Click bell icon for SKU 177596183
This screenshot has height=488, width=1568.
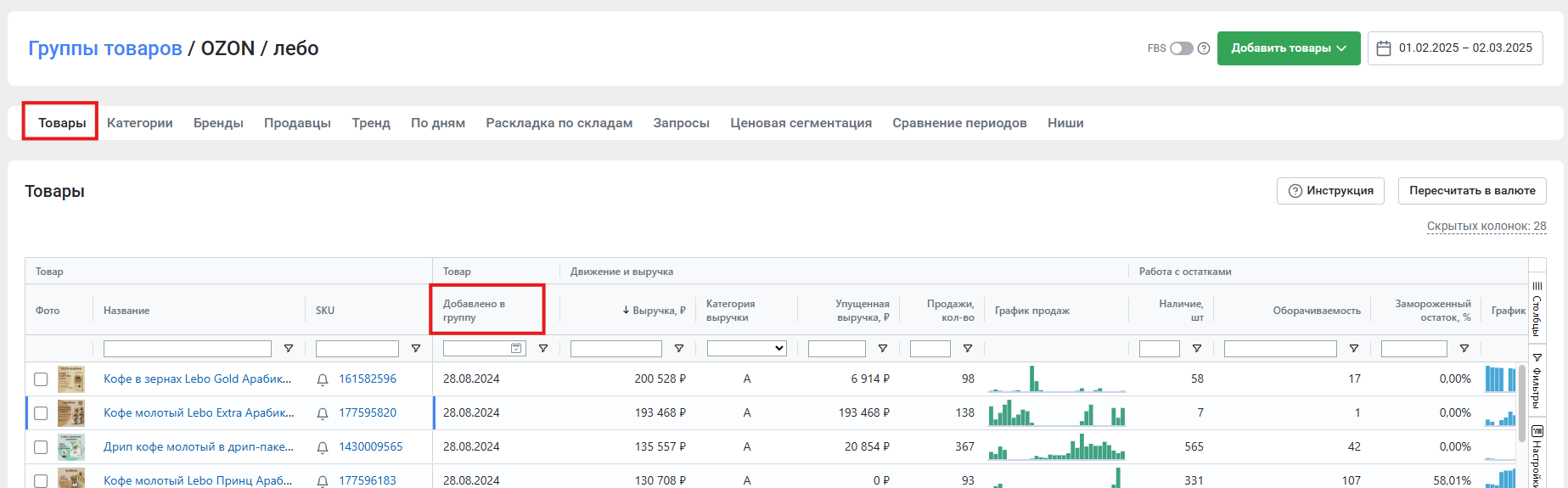coord(323,480)
